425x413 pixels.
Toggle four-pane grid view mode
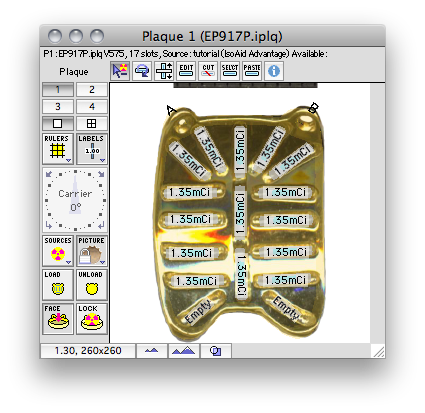(x=92, y=124)
